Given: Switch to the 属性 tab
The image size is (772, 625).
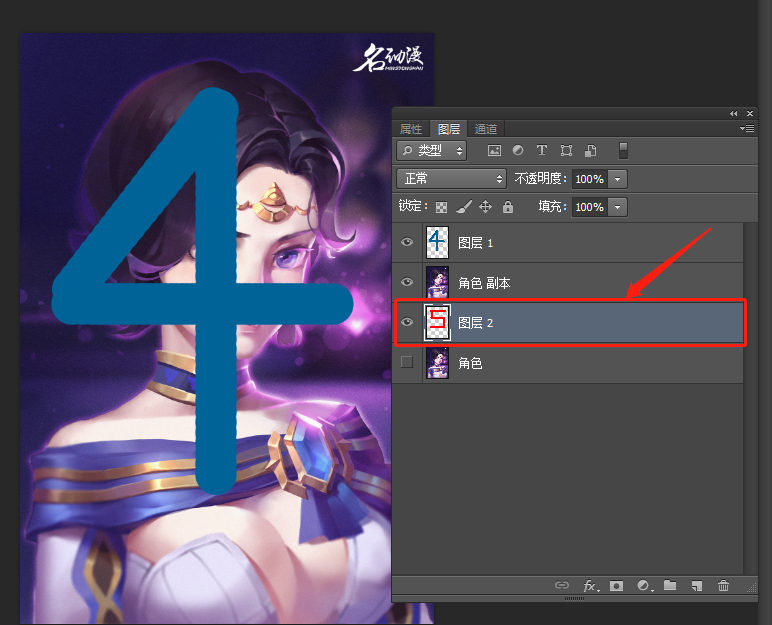Looking at the screenshot, I should coord(411,129).
